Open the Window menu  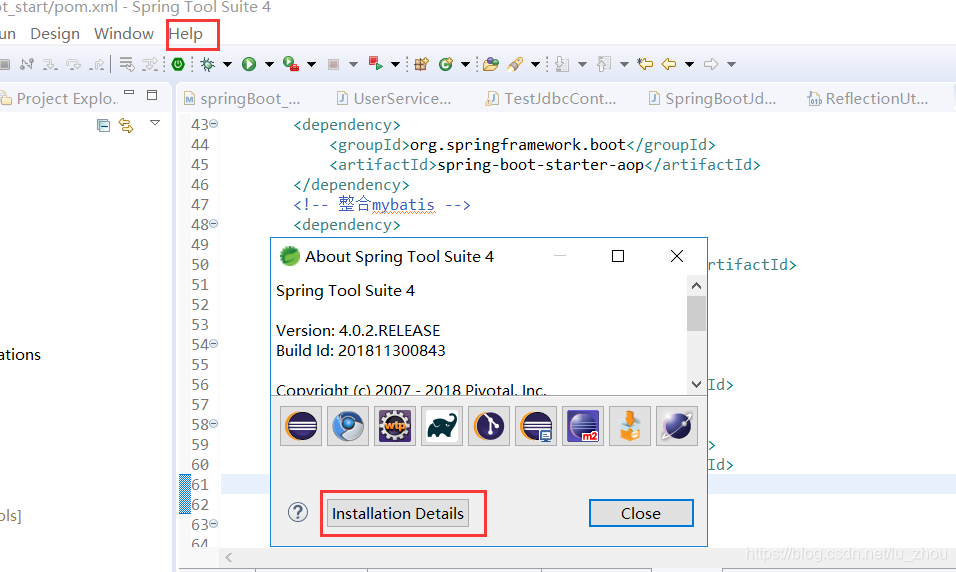coord(124,34)
